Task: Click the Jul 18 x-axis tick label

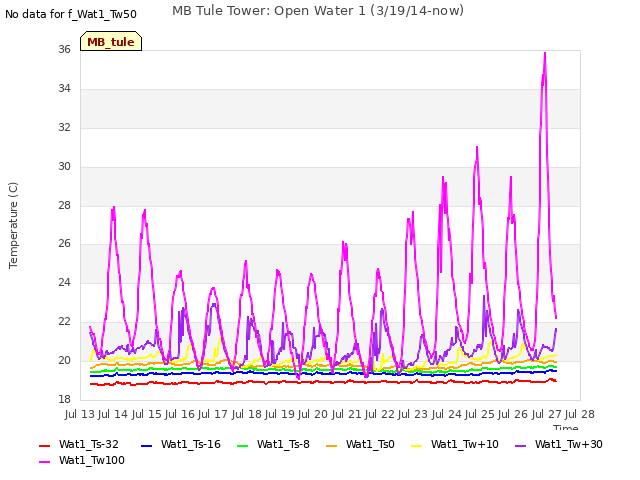Action: point(247,414)
